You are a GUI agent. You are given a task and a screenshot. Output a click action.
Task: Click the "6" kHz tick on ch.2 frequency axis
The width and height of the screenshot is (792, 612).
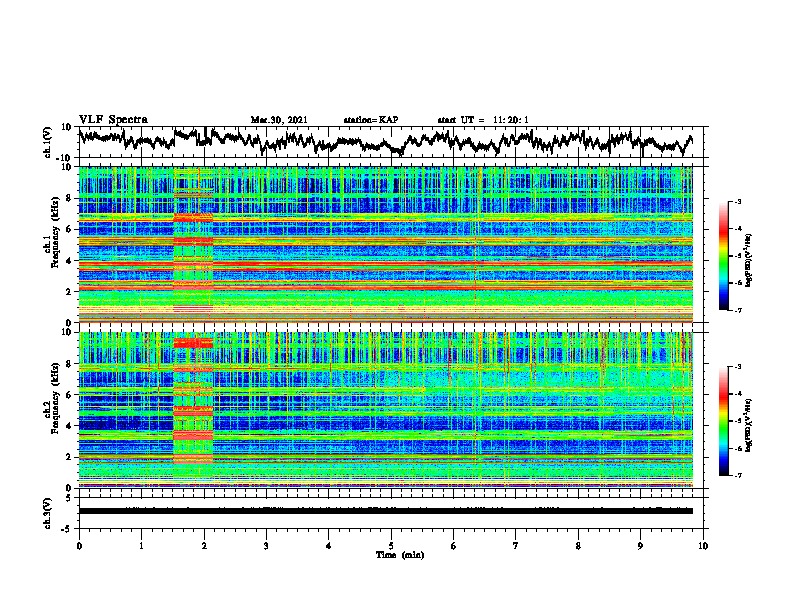point(70,395)
